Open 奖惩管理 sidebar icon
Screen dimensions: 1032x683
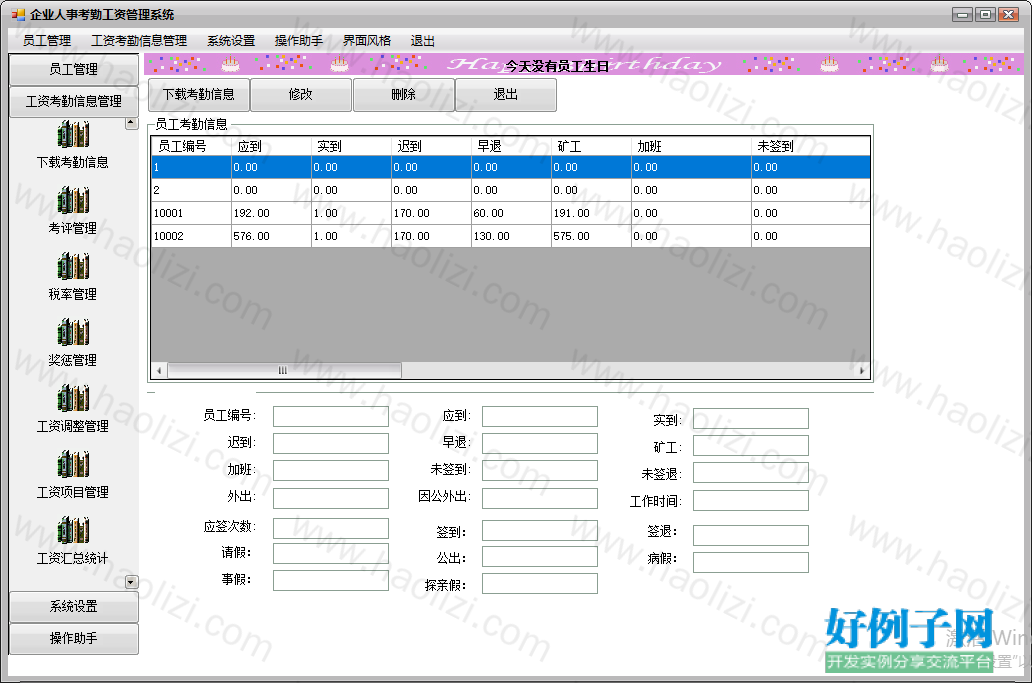(x=73, y=332)
